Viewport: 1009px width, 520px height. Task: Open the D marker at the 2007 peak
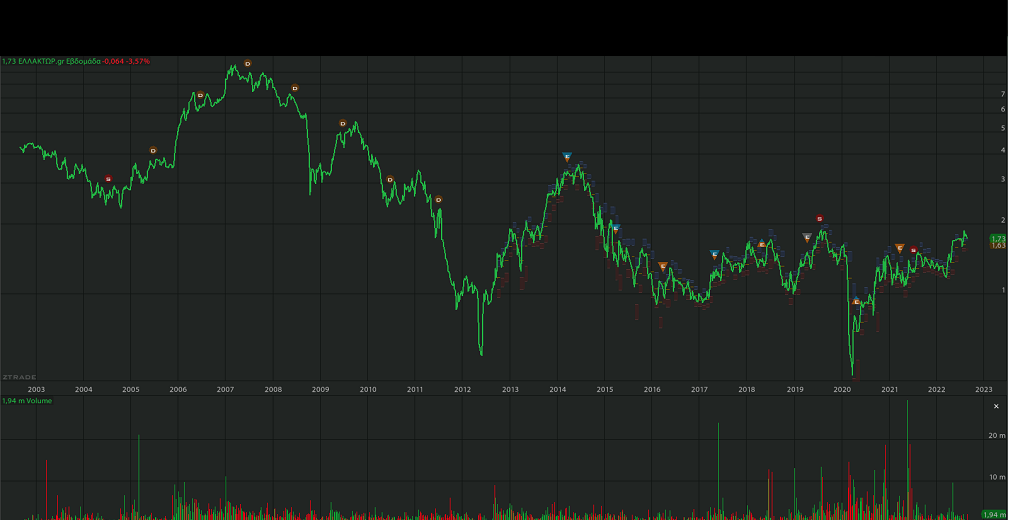point(248,63)
